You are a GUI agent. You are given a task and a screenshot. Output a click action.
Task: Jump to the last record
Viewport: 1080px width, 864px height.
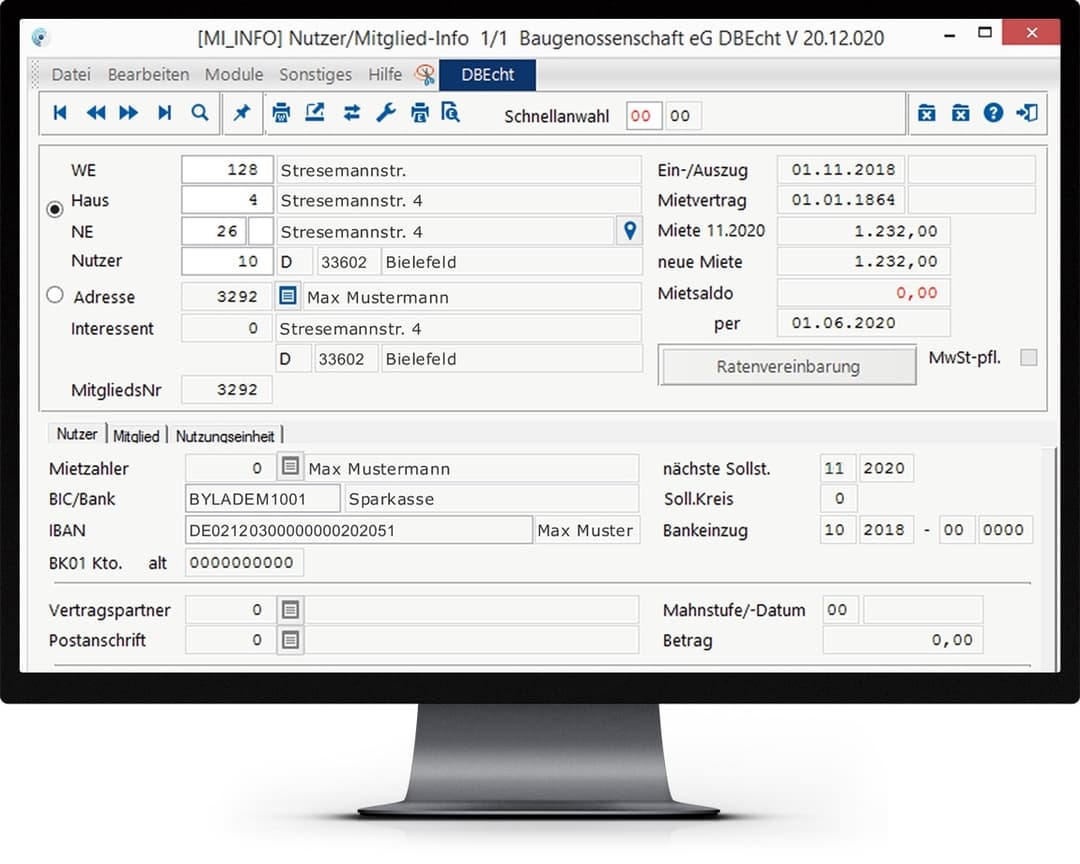pos(165,112)
